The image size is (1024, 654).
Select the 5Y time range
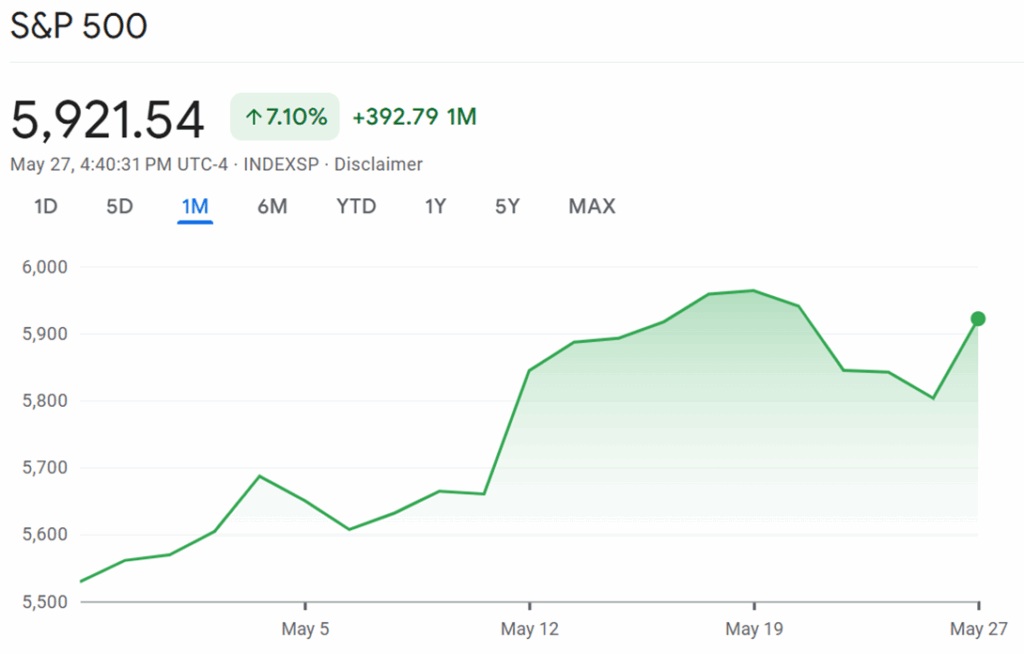click(507, 206)
